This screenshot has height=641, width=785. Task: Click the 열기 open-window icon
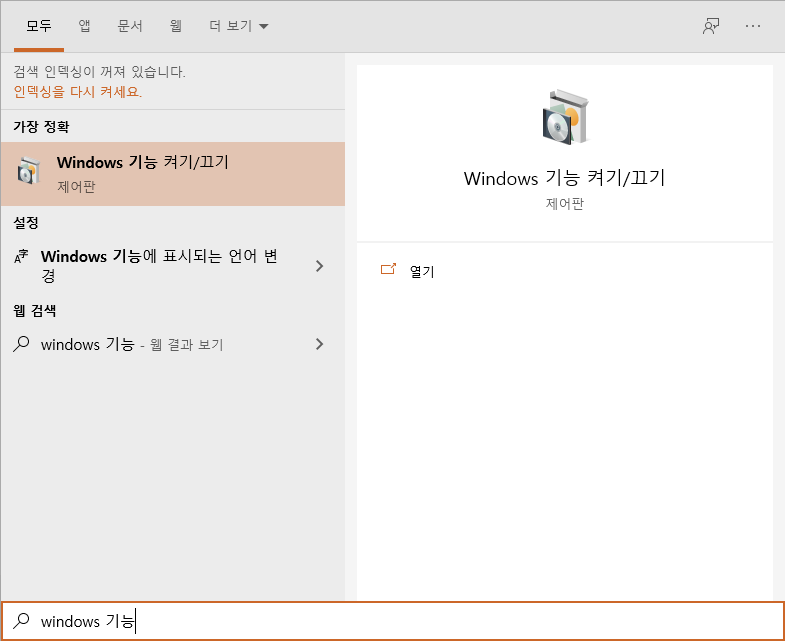(x=388, y=269)
